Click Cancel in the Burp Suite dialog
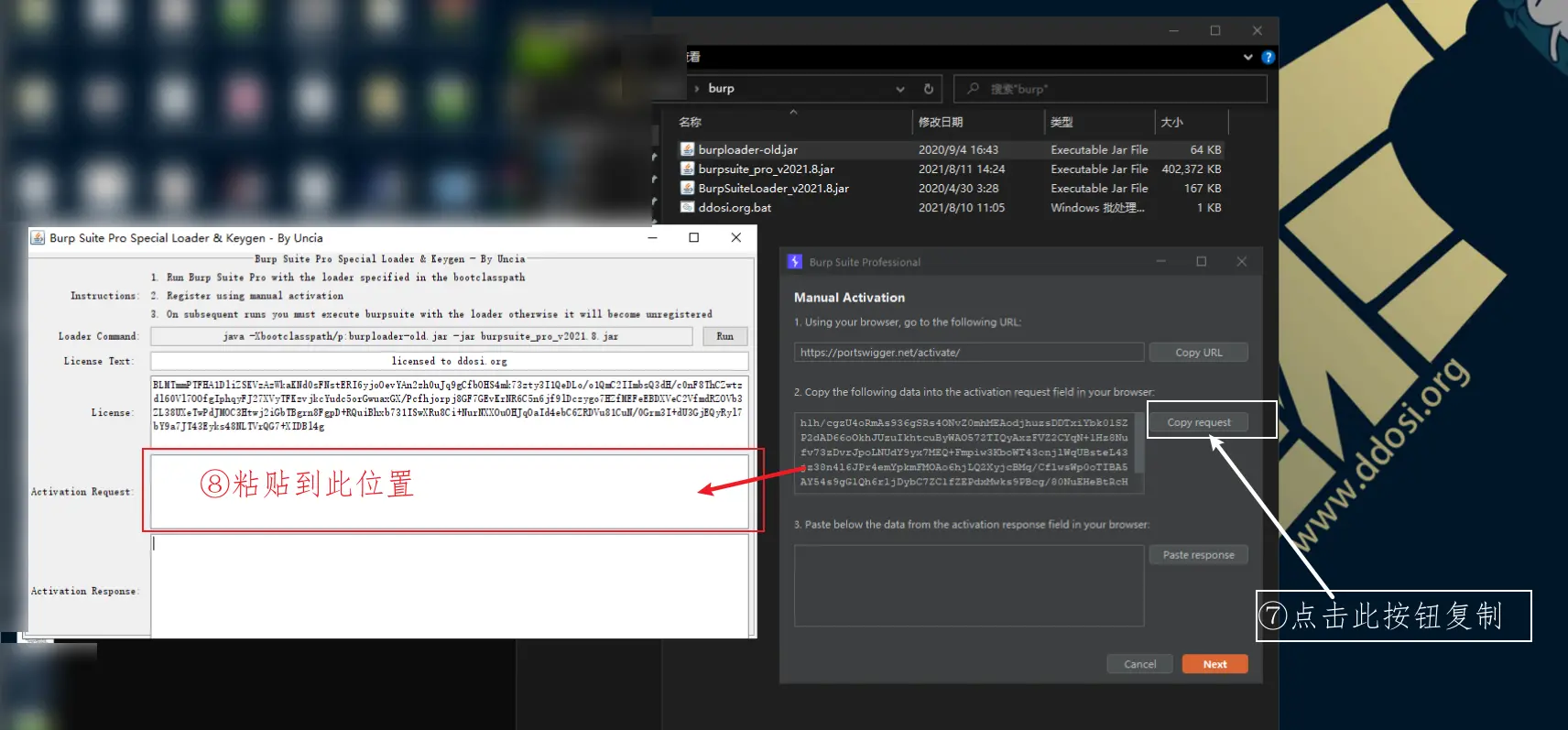Viewport: 1568px width, 730px height. (x=1139, y=664)
